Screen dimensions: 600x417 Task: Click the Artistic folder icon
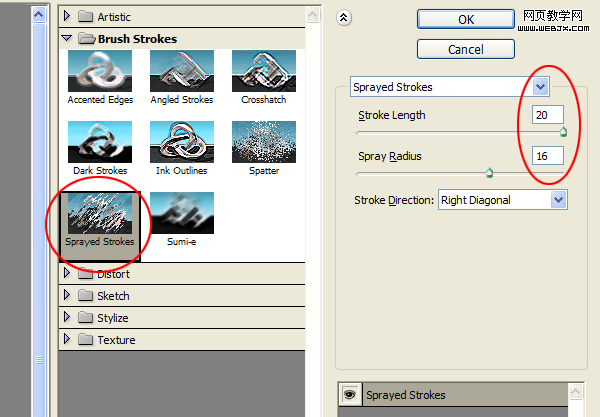point(85,16)
